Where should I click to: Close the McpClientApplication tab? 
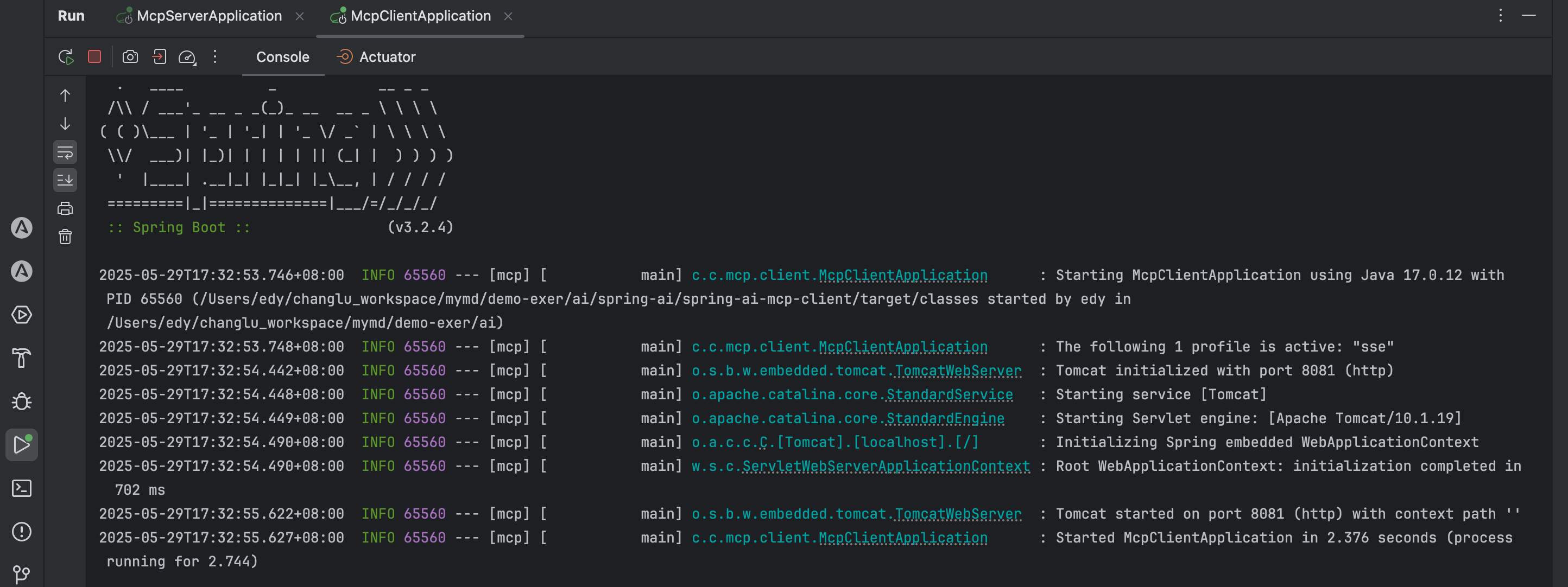[508, 16]
